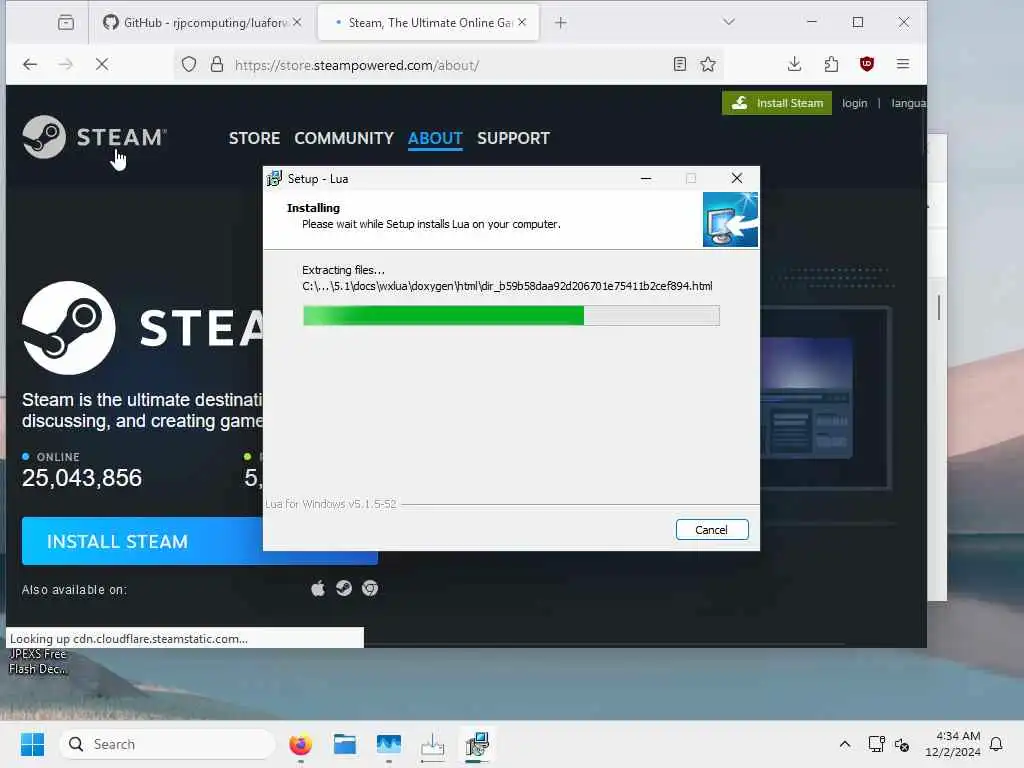Viewport: 1024px width, 768px height.
Task: Open the Firefox downloads panel
Action: (794, 64)
